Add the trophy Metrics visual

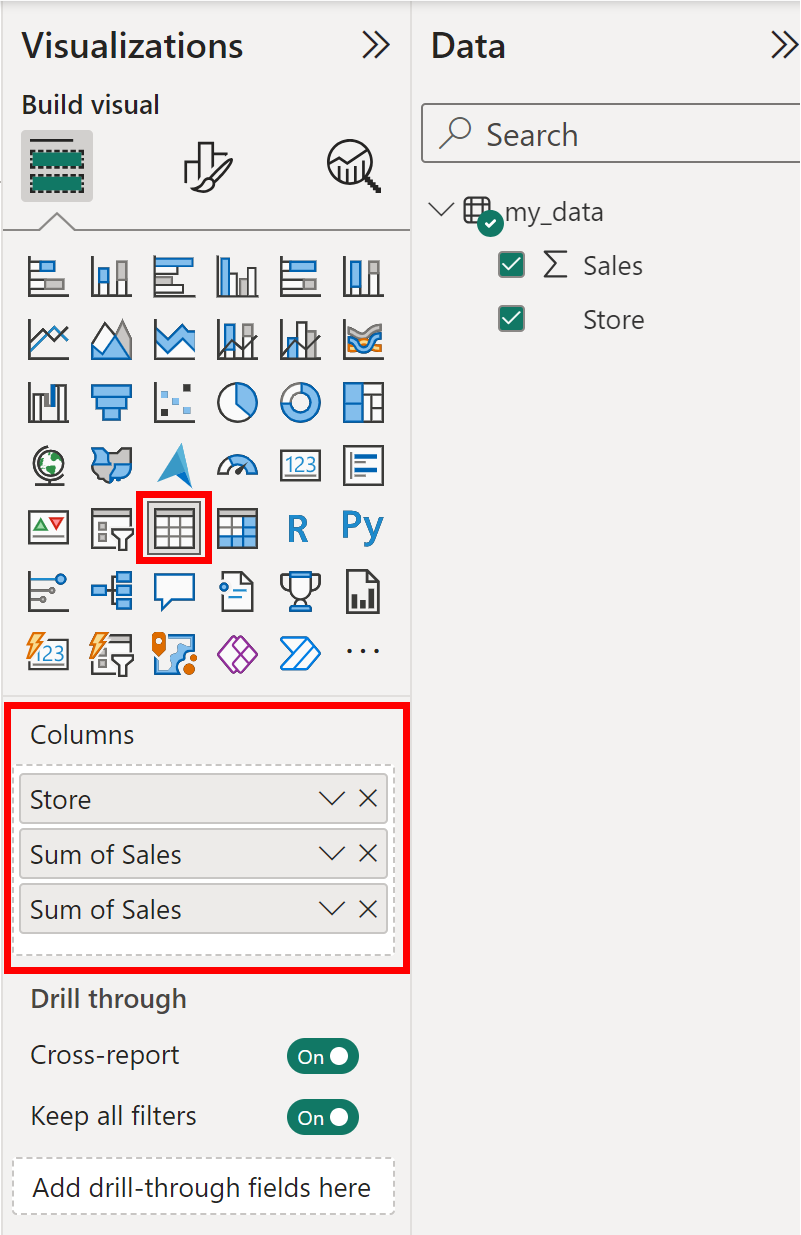[300, 590]
